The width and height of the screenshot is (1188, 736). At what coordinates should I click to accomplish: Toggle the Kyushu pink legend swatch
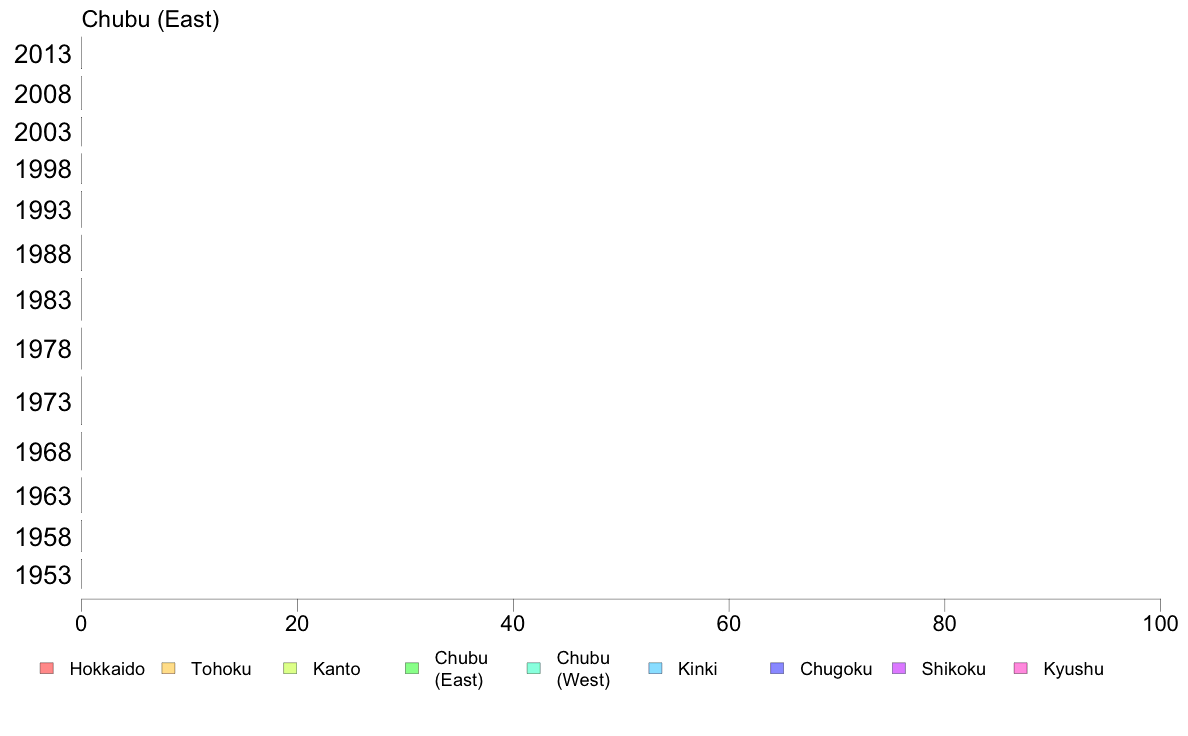tap(1021, 669)
